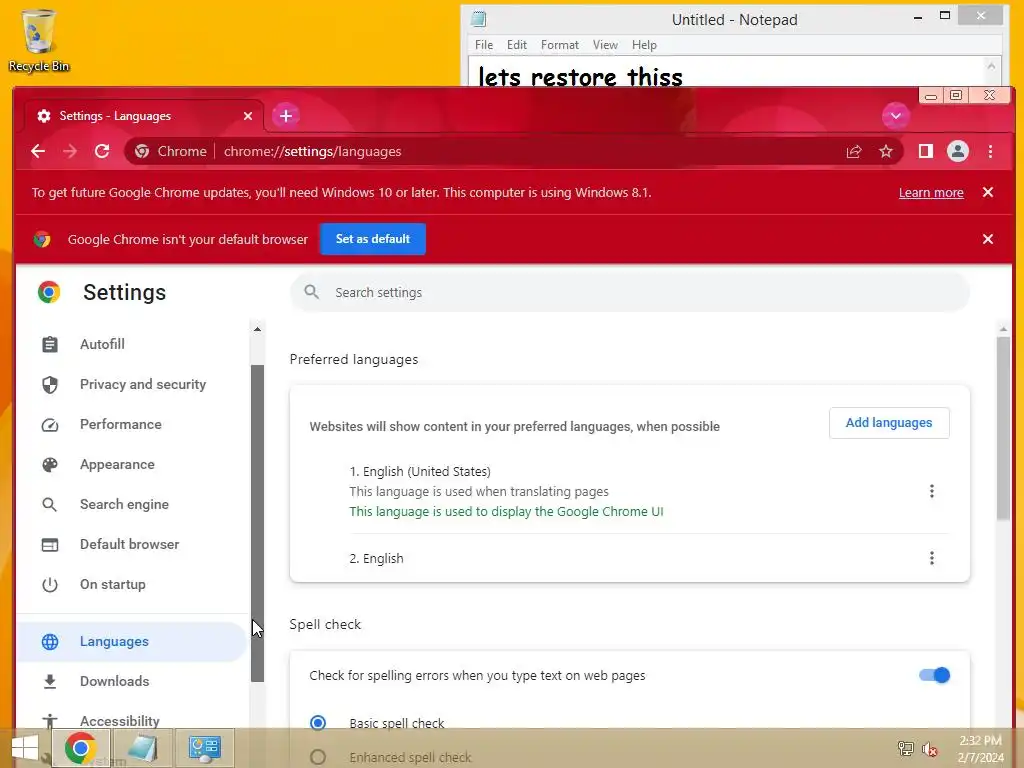The width and height of the screenshot is (1024, 768).
Task: Click the main page scrollbar thumb
Action: [x=1003, y=428]
